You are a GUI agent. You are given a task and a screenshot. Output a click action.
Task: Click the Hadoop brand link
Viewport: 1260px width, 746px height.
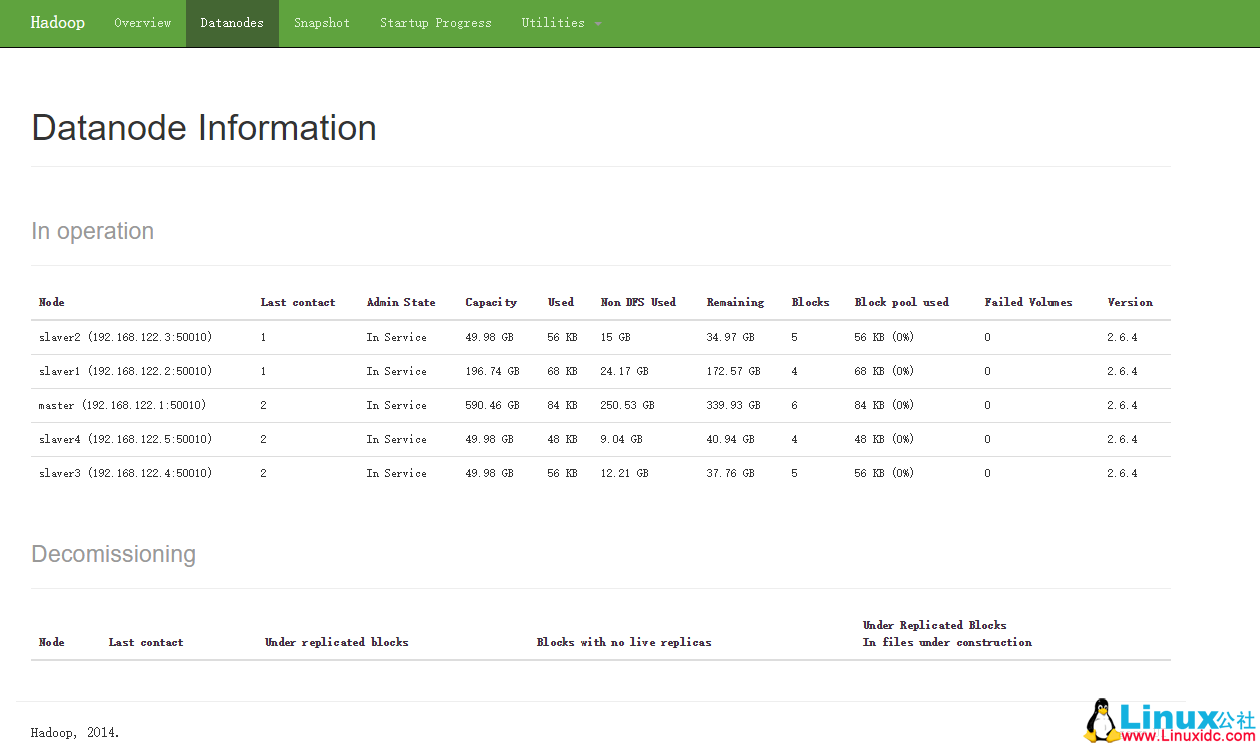[57, 22]
